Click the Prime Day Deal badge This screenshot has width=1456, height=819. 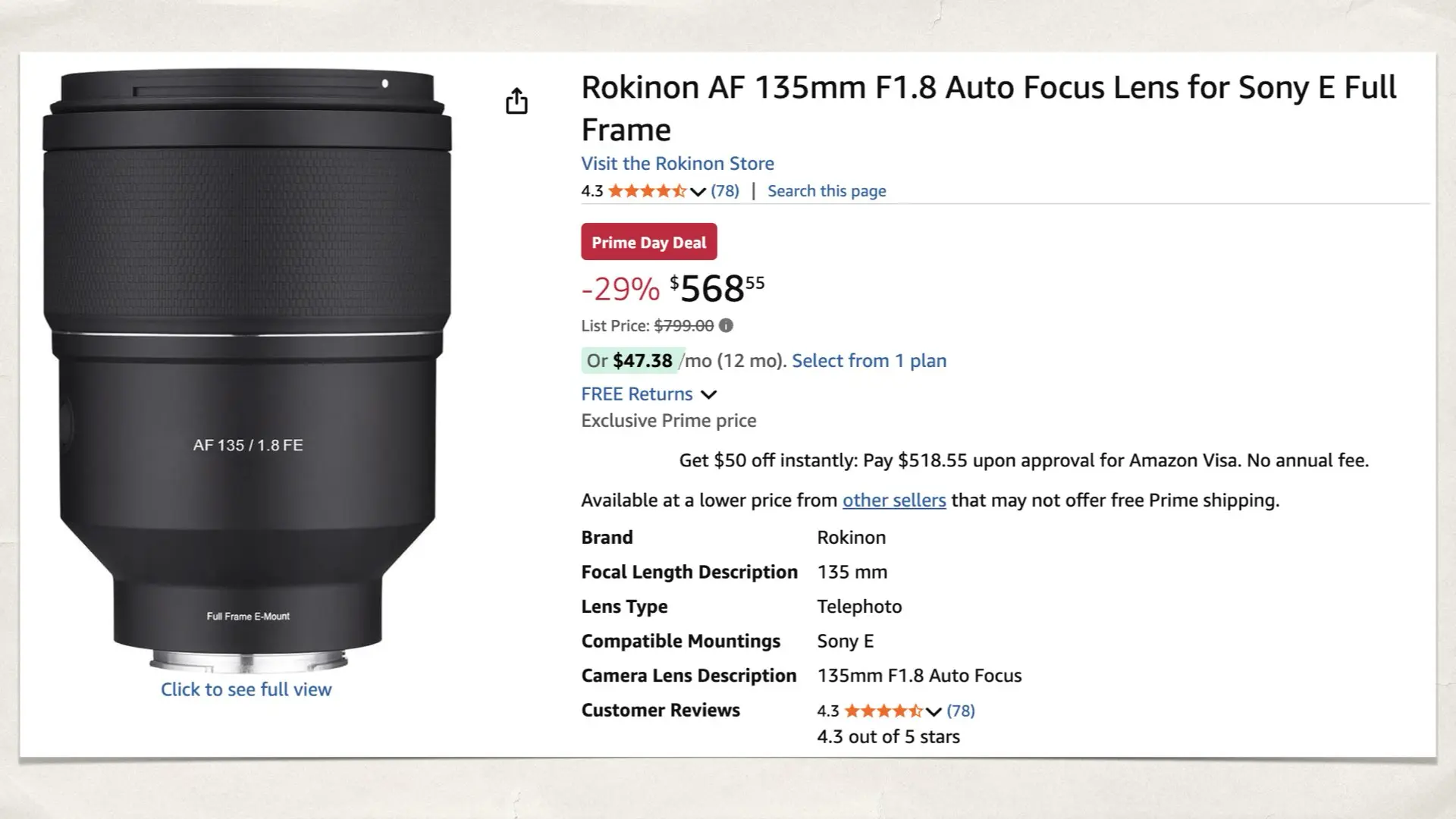648,241
